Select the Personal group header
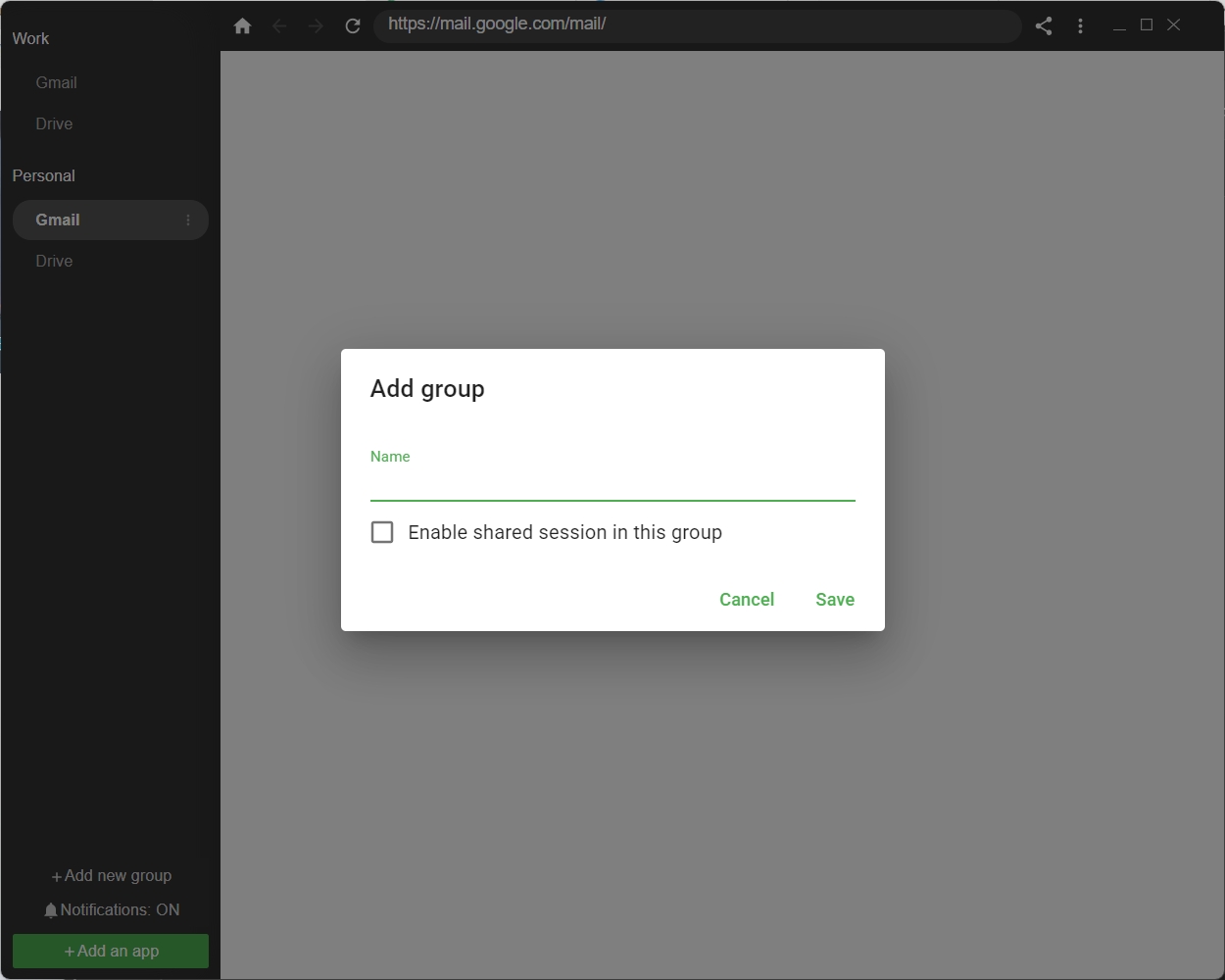The width and height of the screenshot is (1225, 980). pos(43,176)
